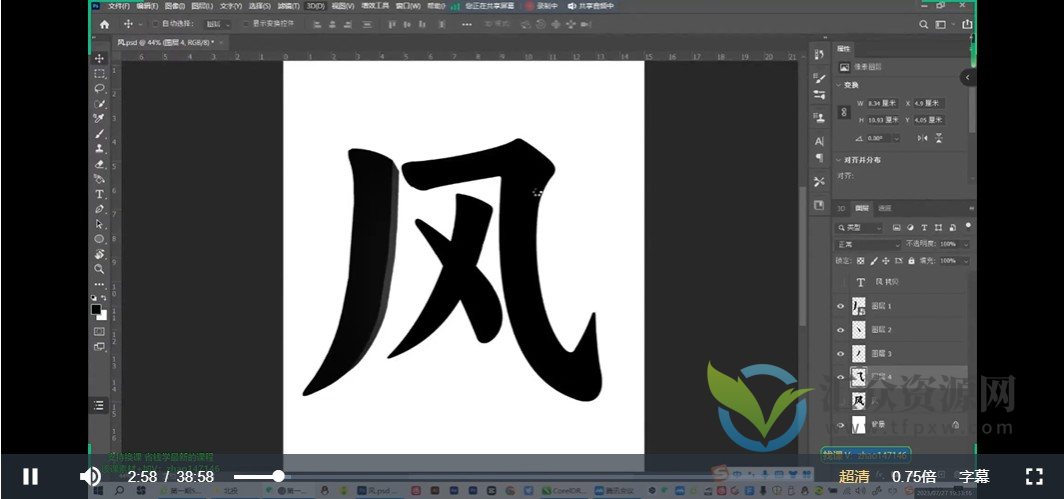Image resolution: width=1064 pixels, height=499 pixels.
Task: Hide layer 图层 4 via eye icon
Action: tap(841, 377)
